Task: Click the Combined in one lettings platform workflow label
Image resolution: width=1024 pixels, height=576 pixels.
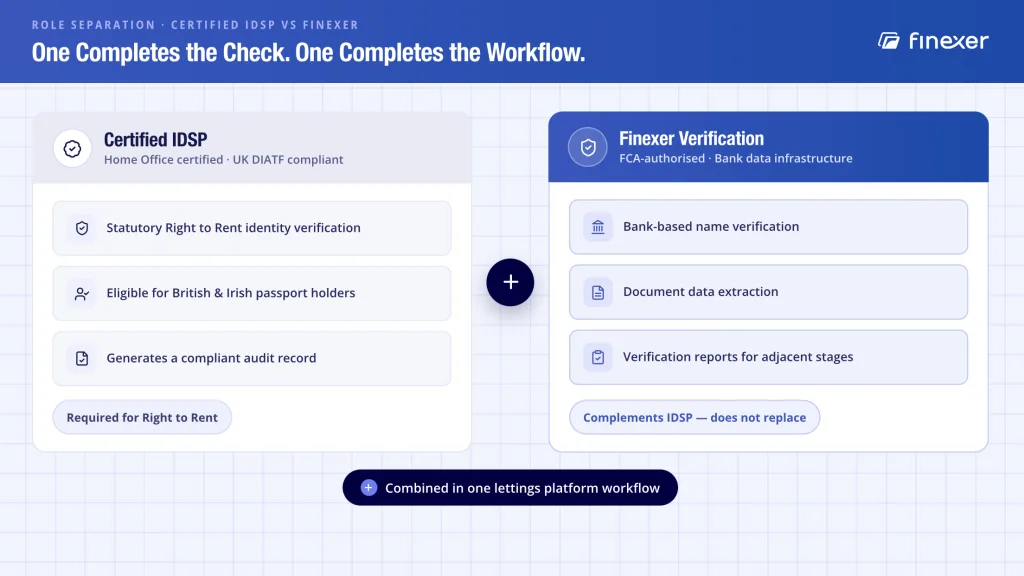Action: click(522, 488)
